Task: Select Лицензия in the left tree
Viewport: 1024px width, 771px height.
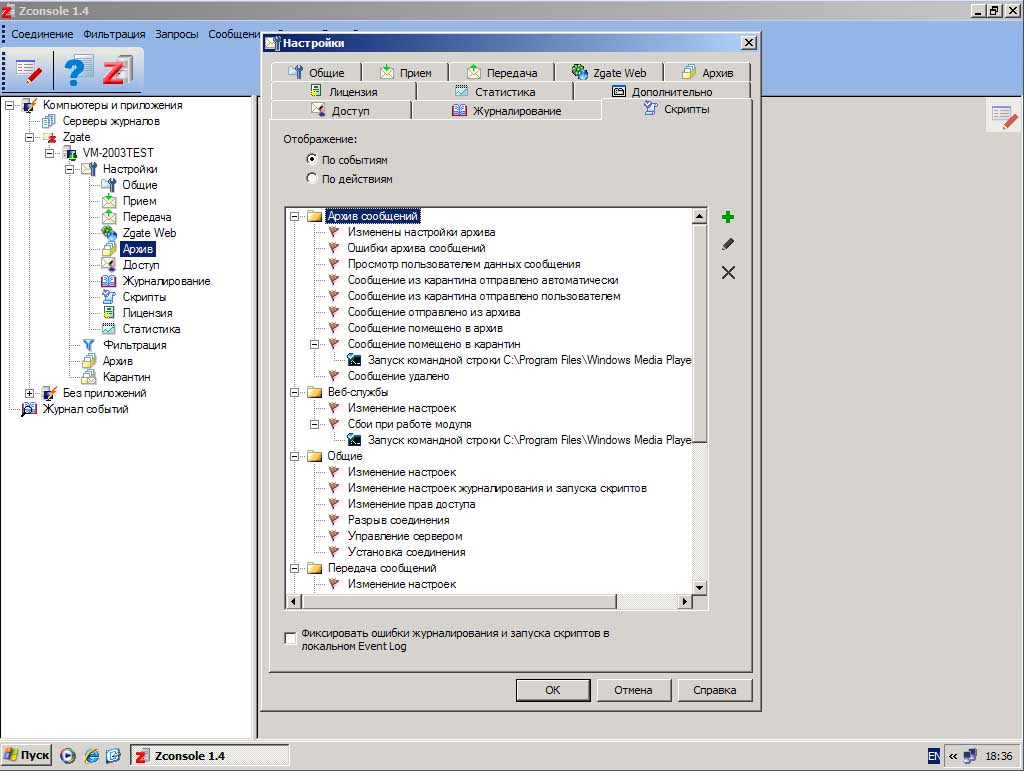Action: click(148, 313)
